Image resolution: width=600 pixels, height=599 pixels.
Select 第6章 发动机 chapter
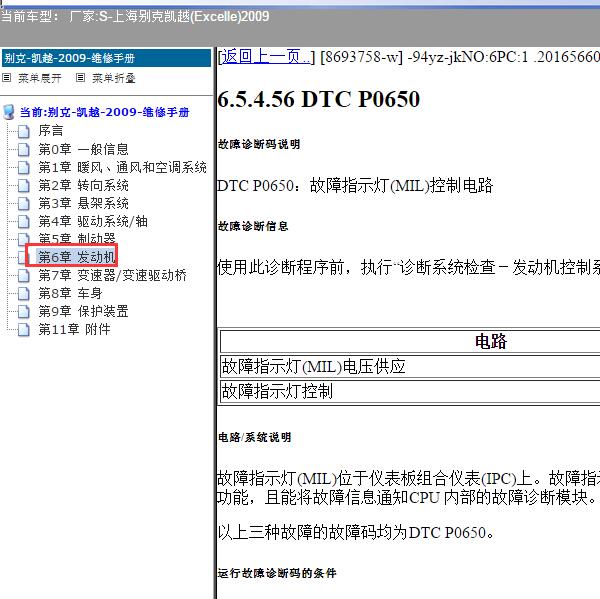[77, 256]
